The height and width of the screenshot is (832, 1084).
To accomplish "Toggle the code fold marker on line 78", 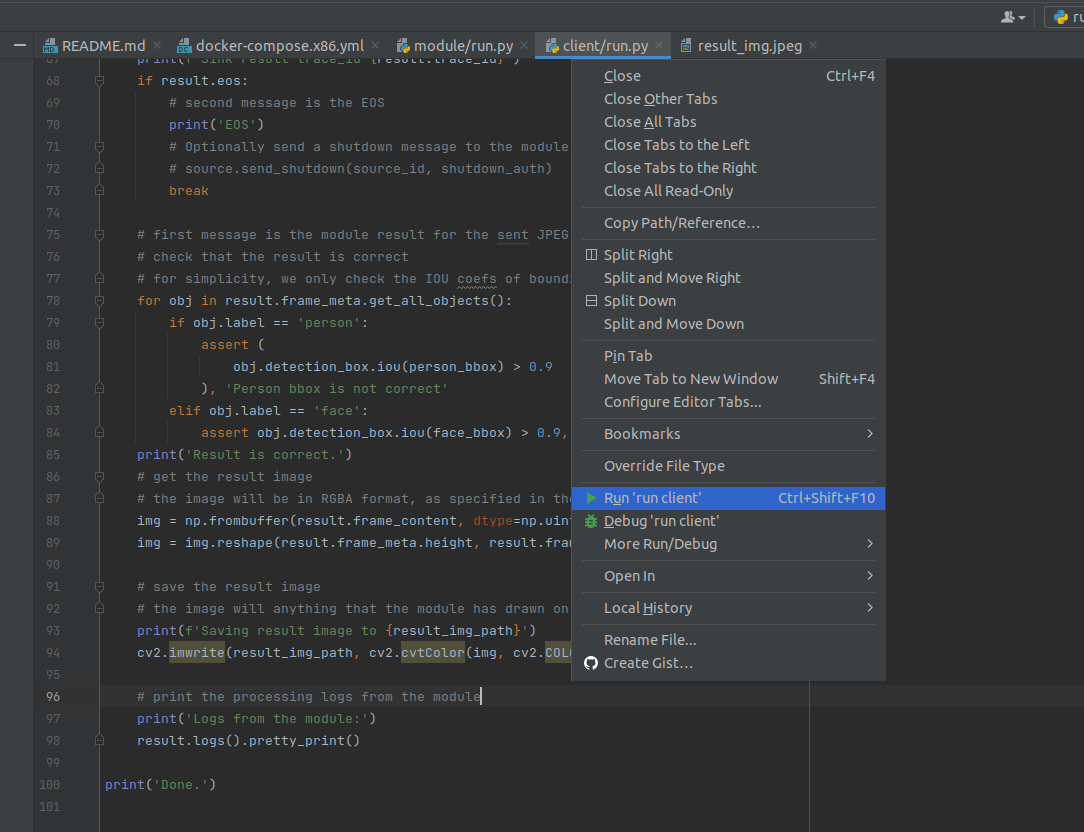I will [x=99, y=301].
